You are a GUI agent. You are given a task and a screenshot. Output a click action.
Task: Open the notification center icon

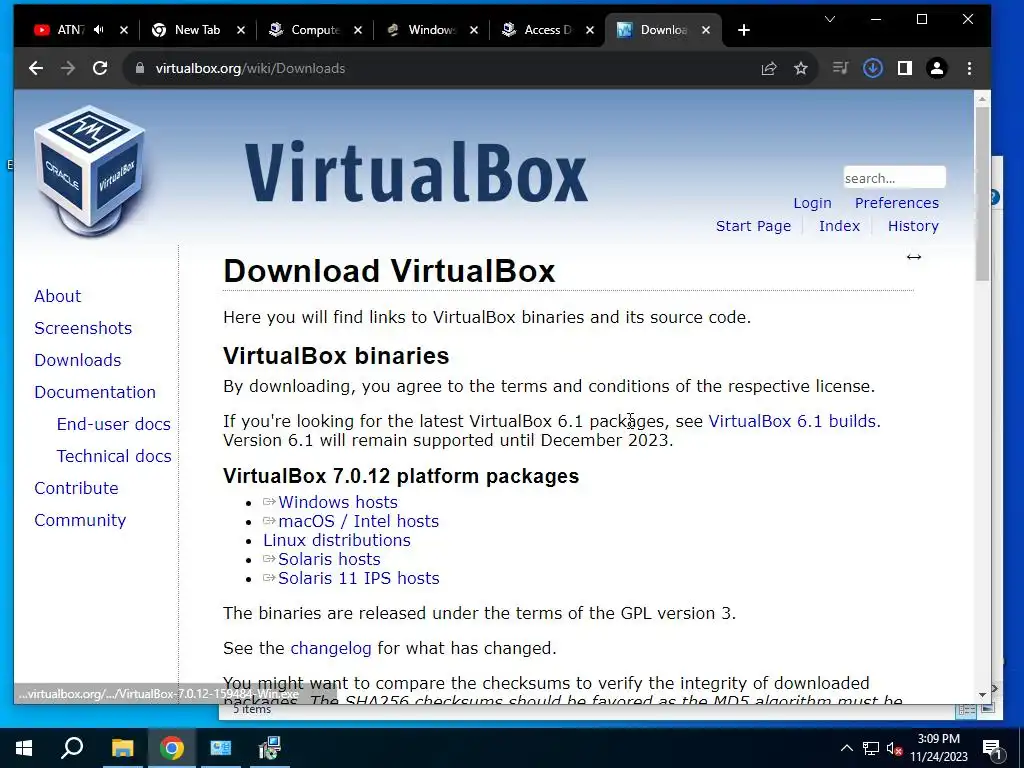pos(992,750)
